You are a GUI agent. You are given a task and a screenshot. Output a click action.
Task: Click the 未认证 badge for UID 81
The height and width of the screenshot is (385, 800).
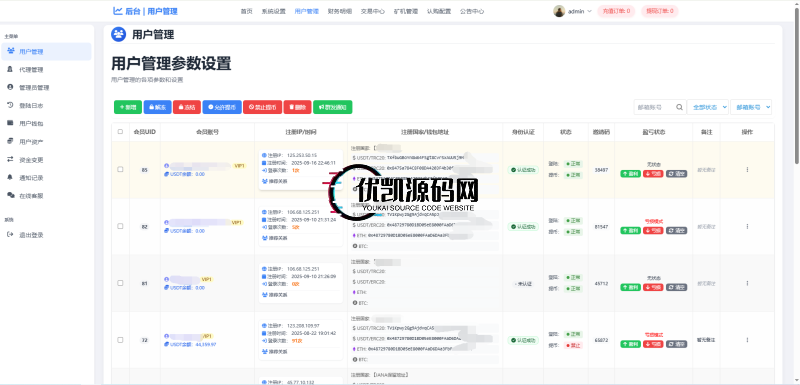click(523, 284)
